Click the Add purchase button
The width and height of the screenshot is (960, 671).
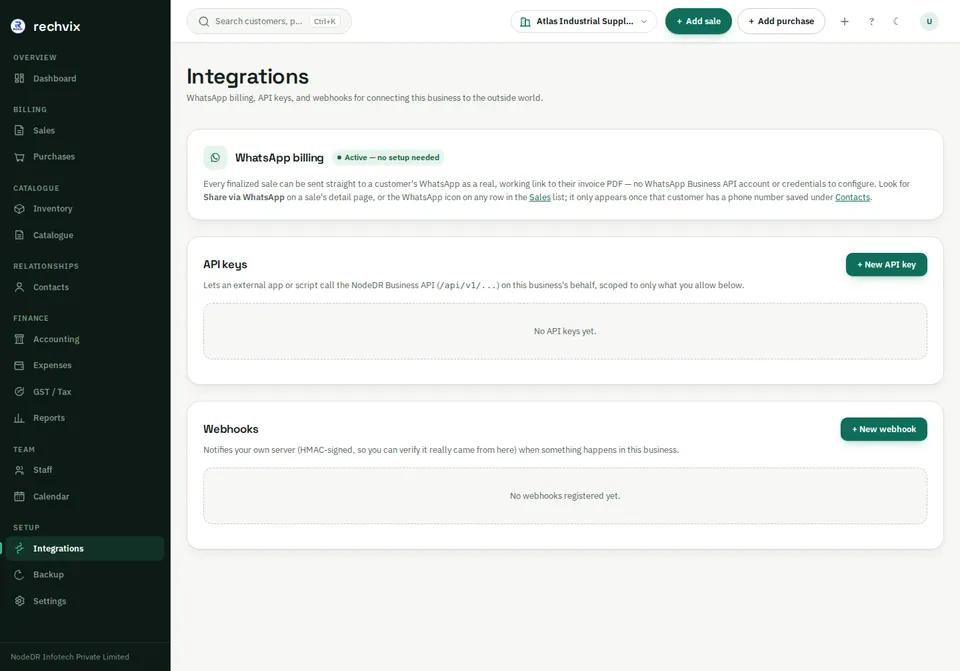(x=781, y=21)
